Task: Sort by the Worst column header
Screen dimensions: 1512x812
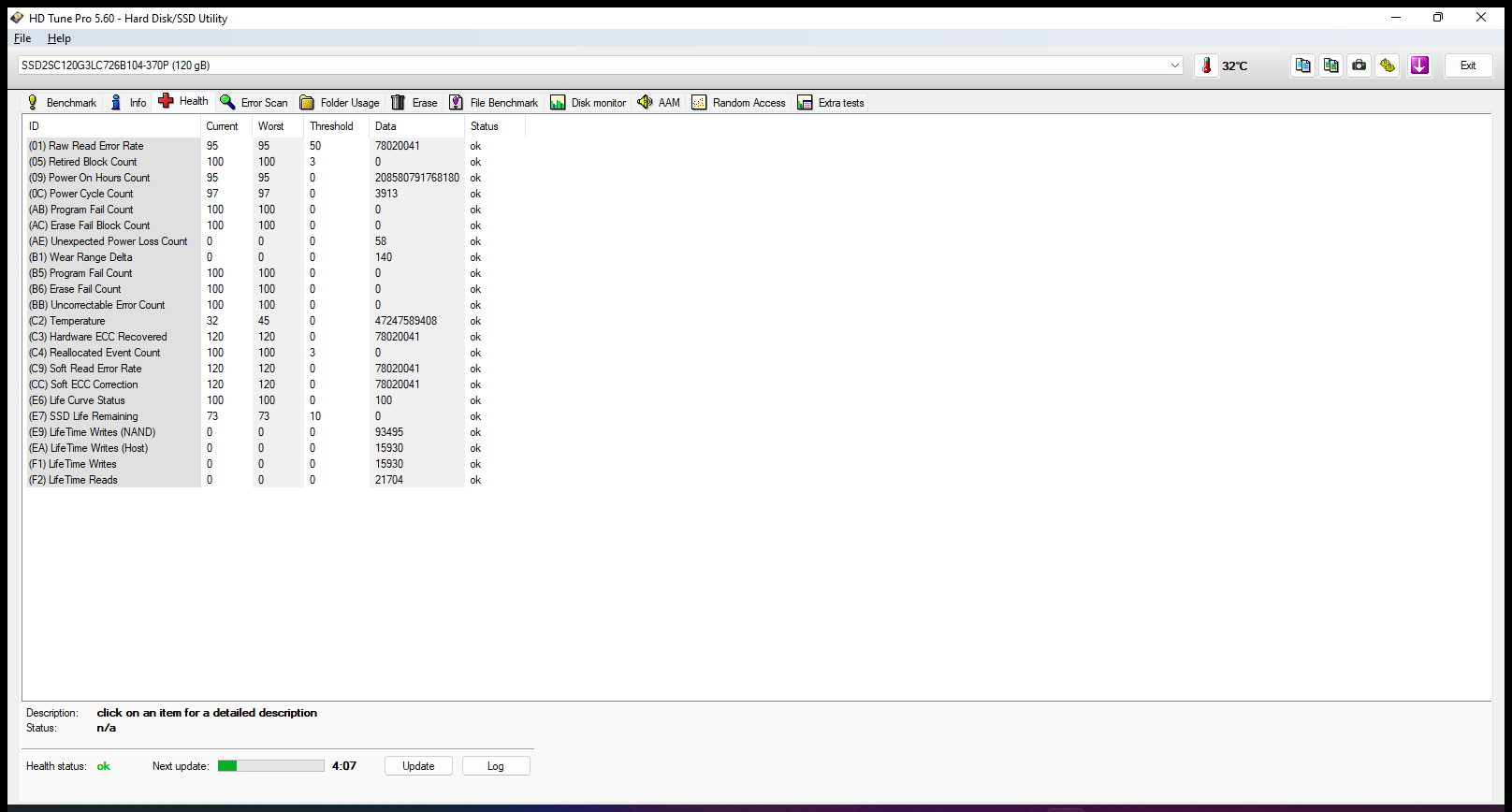Action: coord(279,126)
